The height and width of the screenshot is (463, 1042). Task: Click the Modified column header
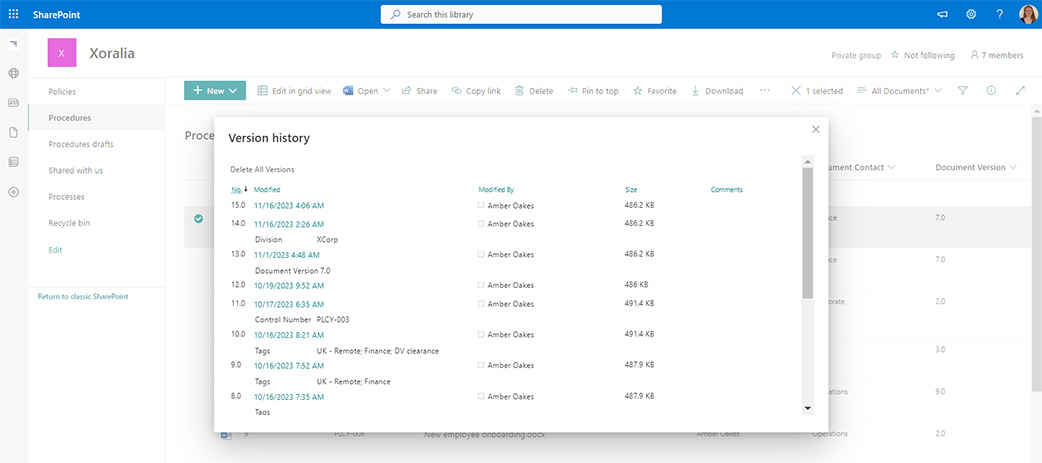click(267, 189)
